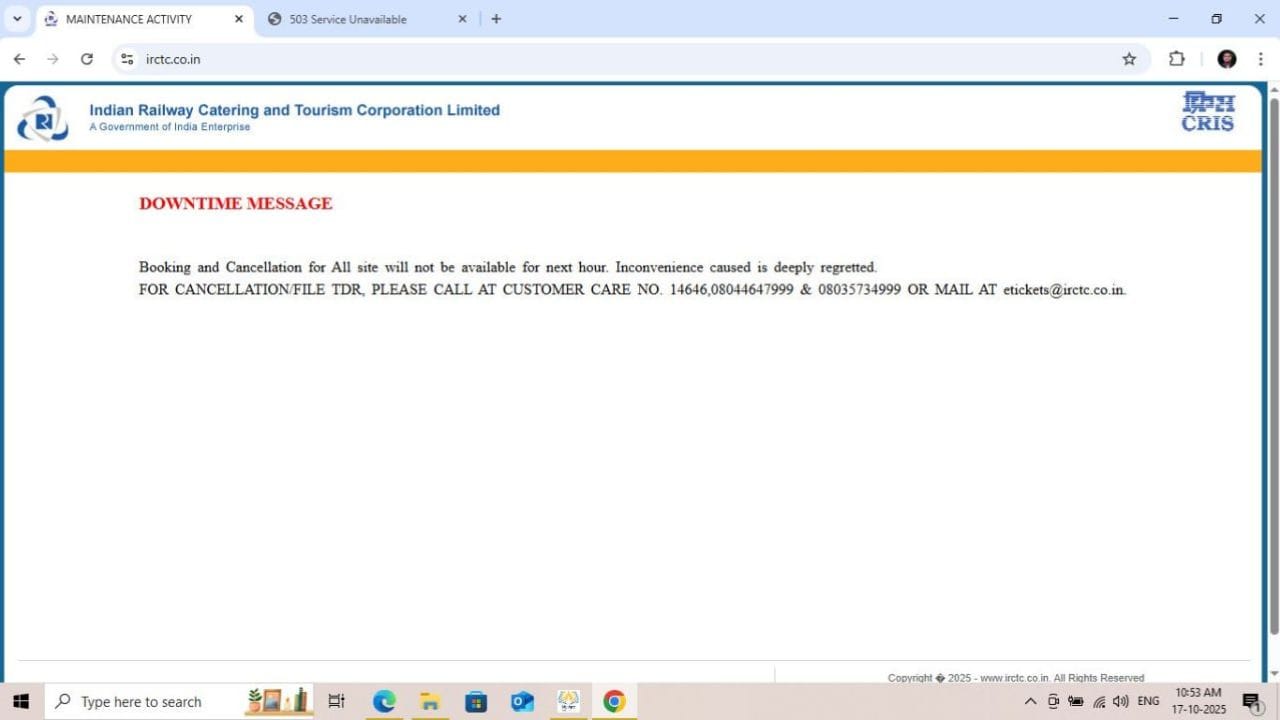Image resolution: width=1280 pixels, height=720 pixels.
Task: Minimize the Chrome window
Action: point(1174,19)
